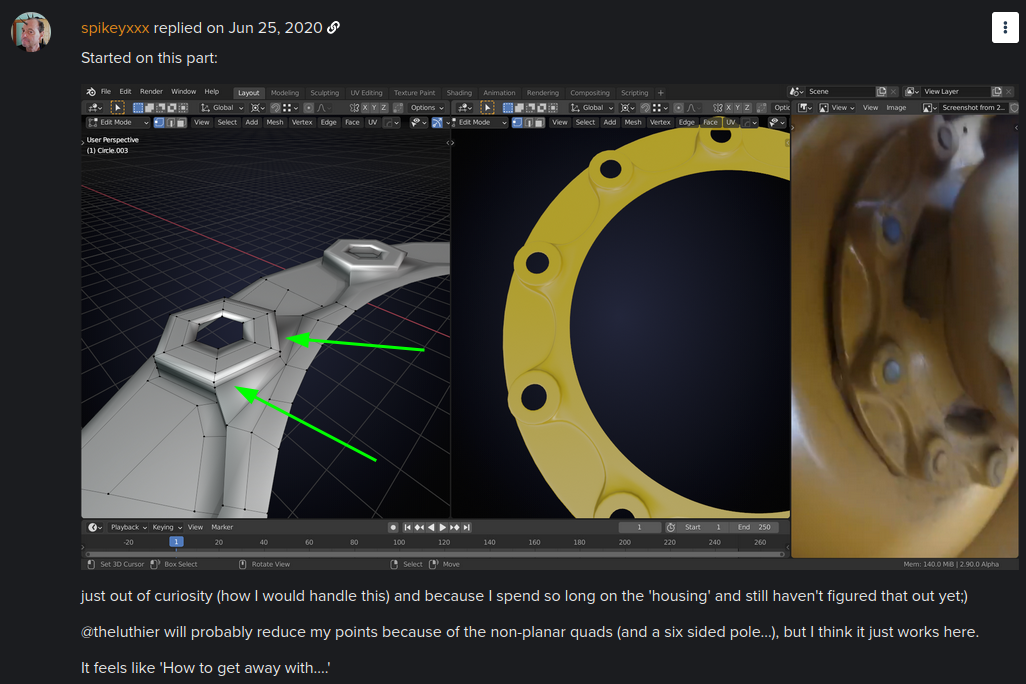Open the three-dot post options menu

tap(1005, 28)
